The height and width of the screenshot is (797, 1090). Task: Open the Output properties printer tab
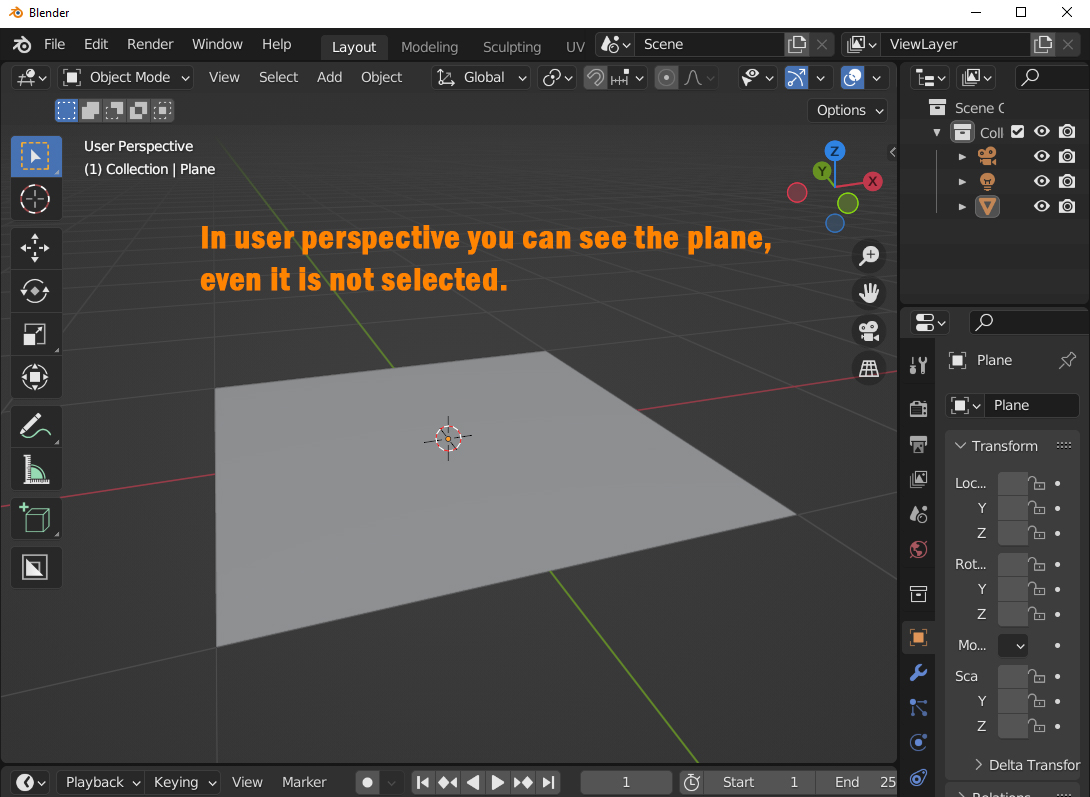[x=918, y=444]
